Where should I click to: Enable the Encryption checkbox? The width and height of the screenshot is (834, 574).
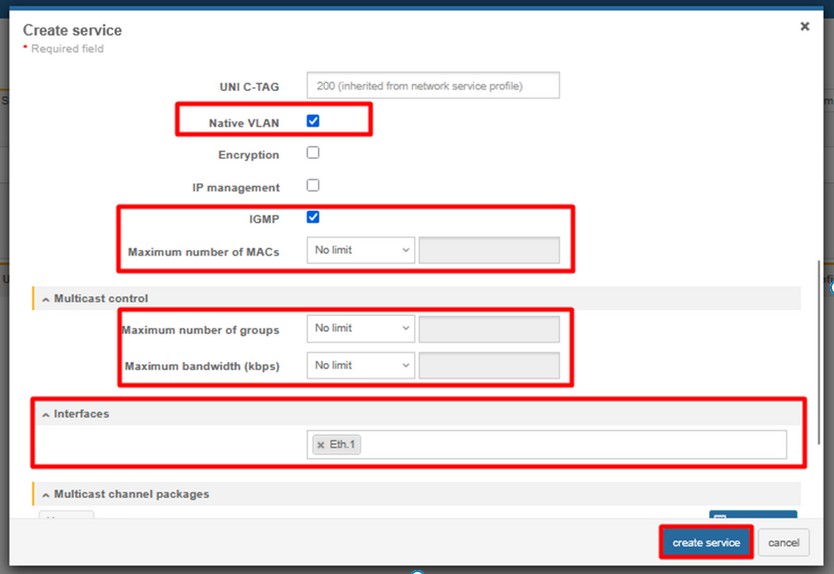[x=313, y=154]
